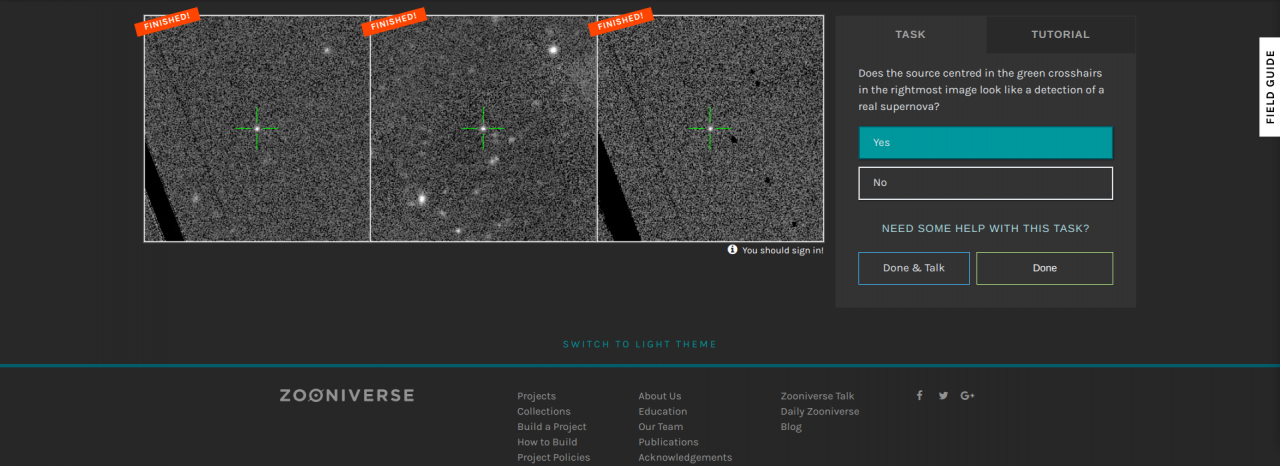Open Zooniverse Twitter page icon

(x=943, y=395)
